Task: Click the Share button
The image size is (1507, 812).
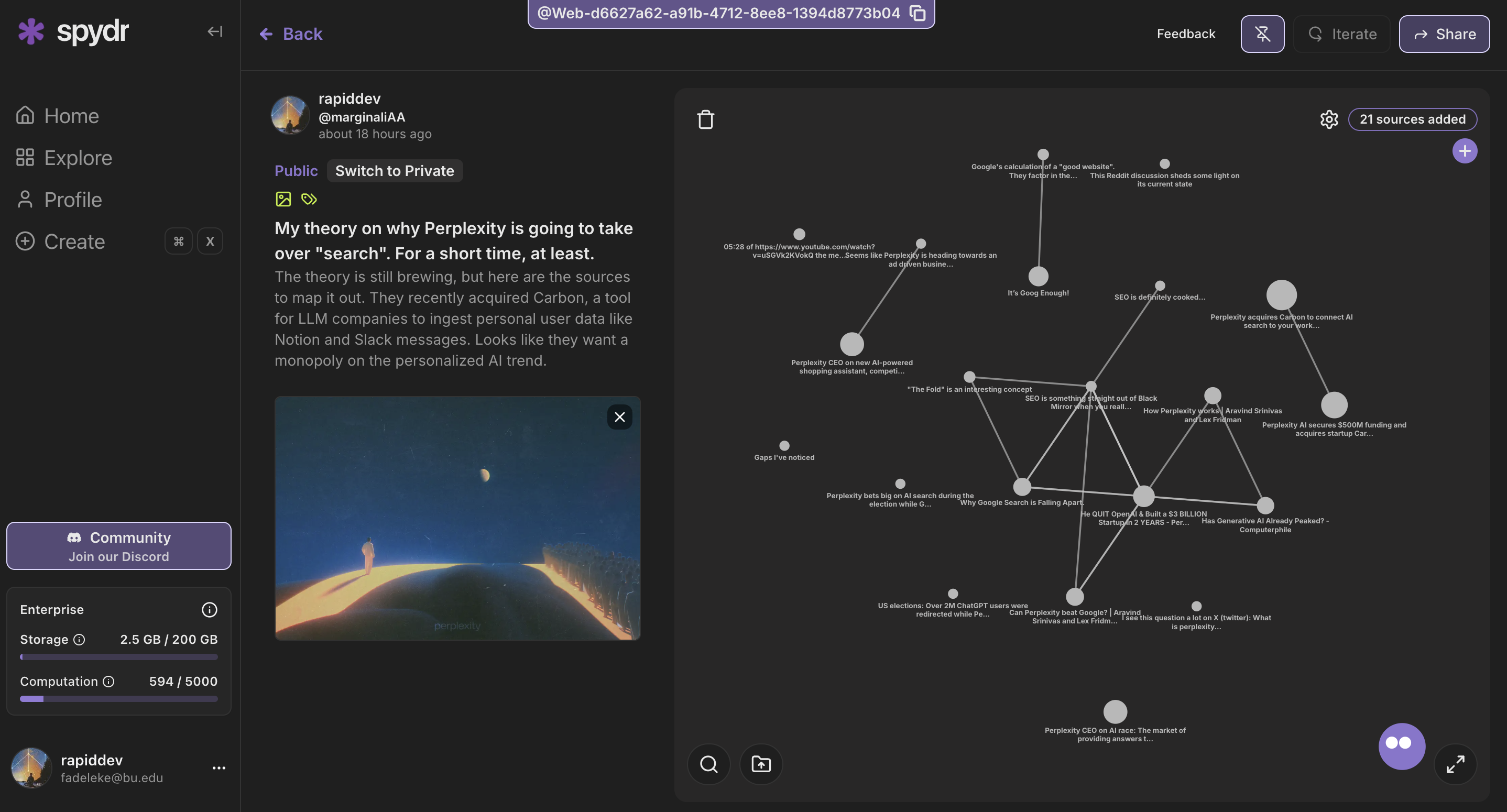Action: tap(1444, 34)
